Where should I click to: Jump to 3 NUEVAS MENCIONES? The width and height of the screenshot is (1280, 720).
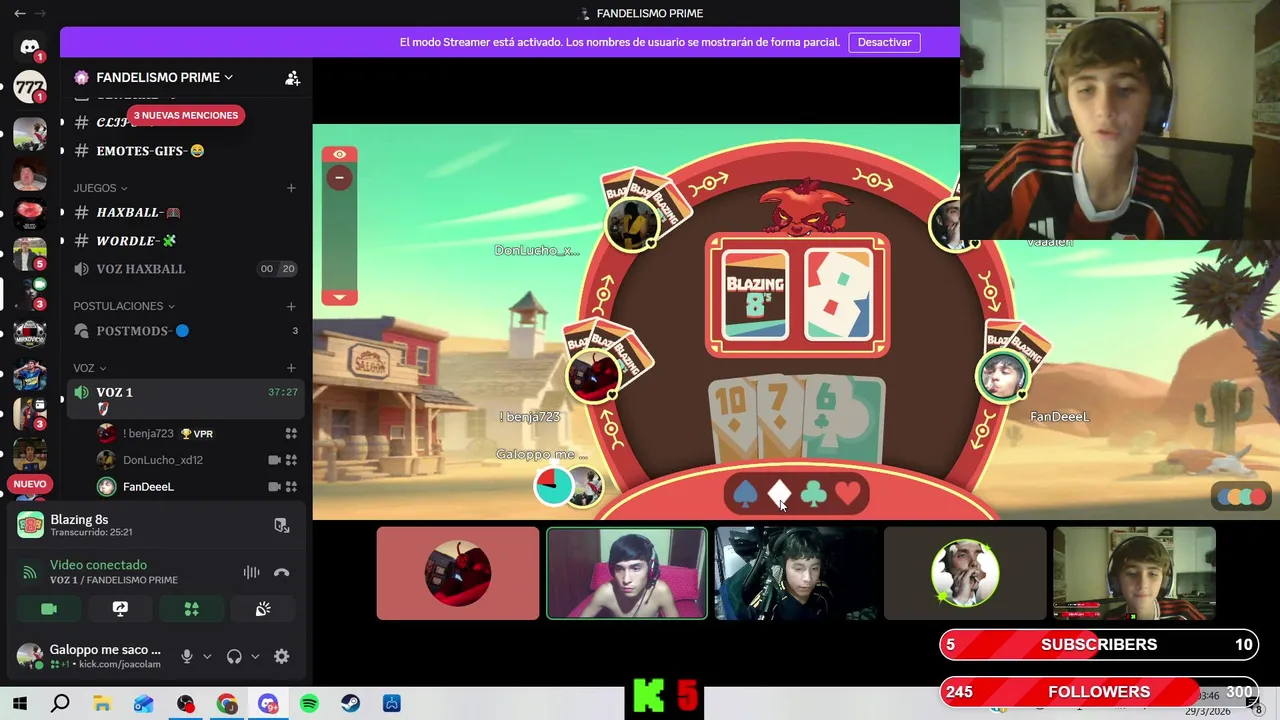186,115
